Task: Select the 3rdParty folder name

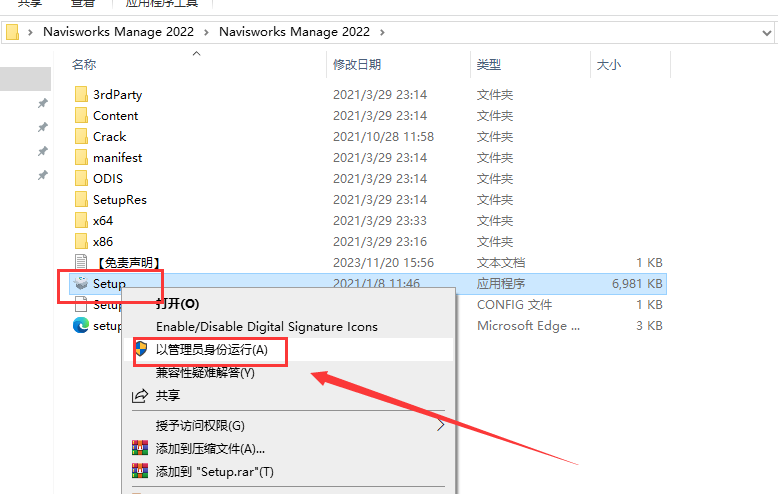Action: tap(118, 94)
